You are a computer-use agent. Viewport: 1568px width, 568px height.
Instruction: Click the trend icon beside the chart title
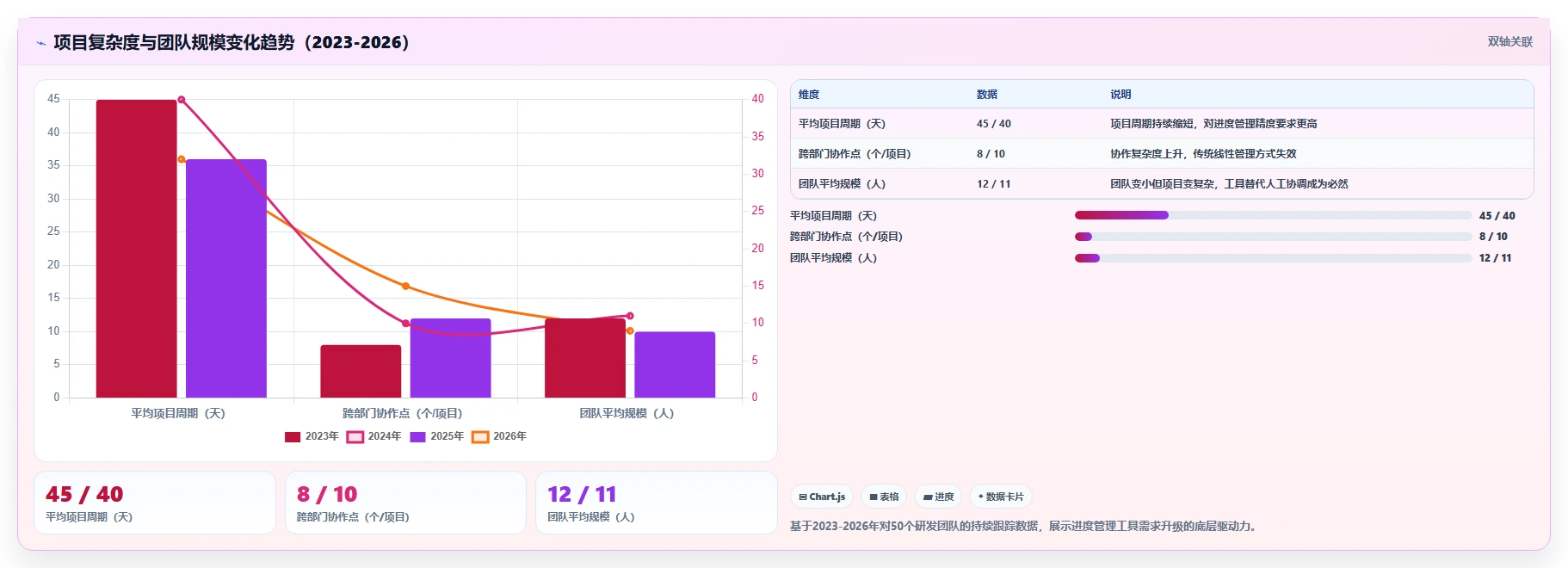[41, 43]
